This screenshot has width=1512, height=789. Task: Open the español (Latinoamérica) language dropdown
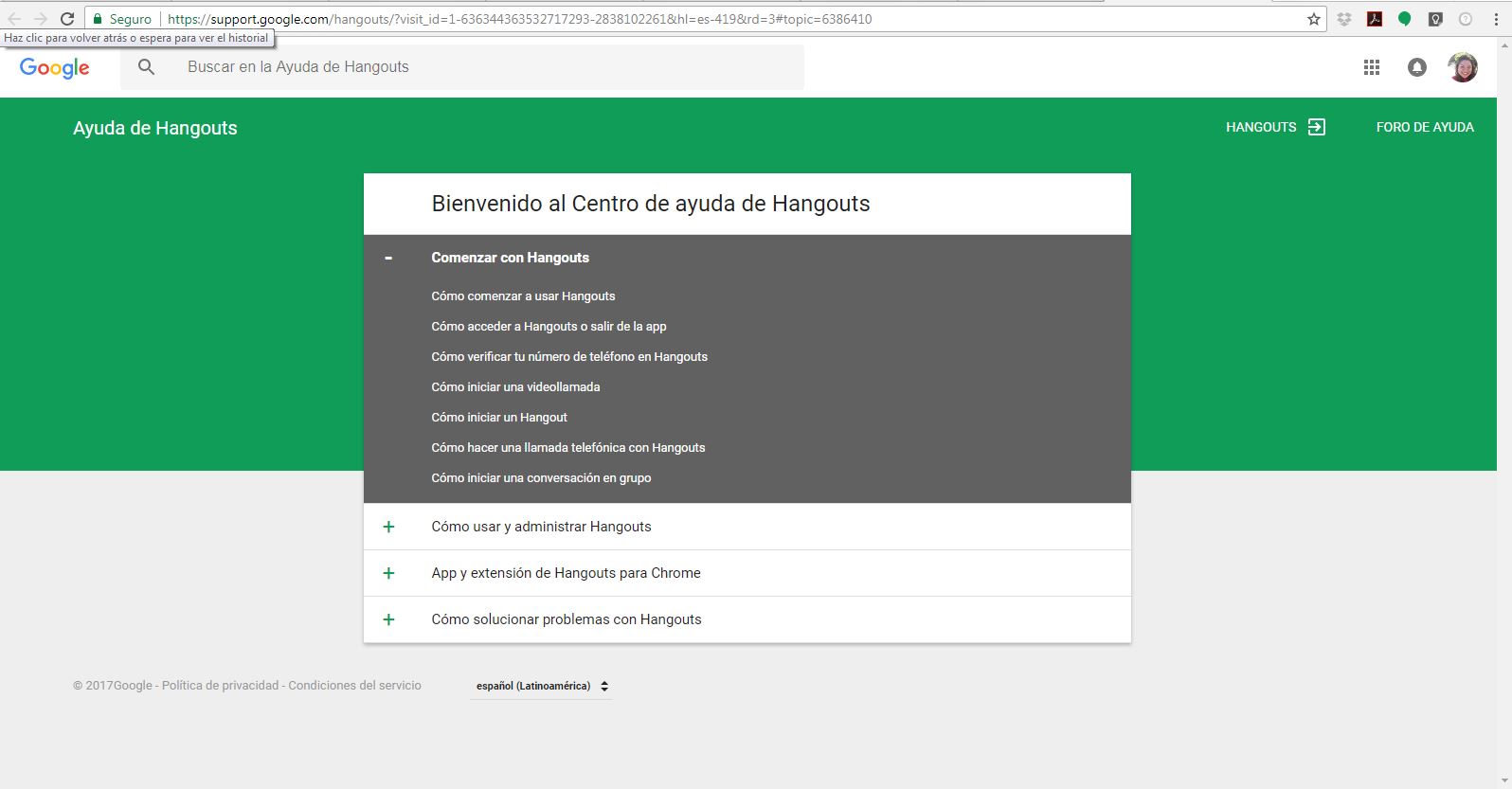[x=541, y=686]
